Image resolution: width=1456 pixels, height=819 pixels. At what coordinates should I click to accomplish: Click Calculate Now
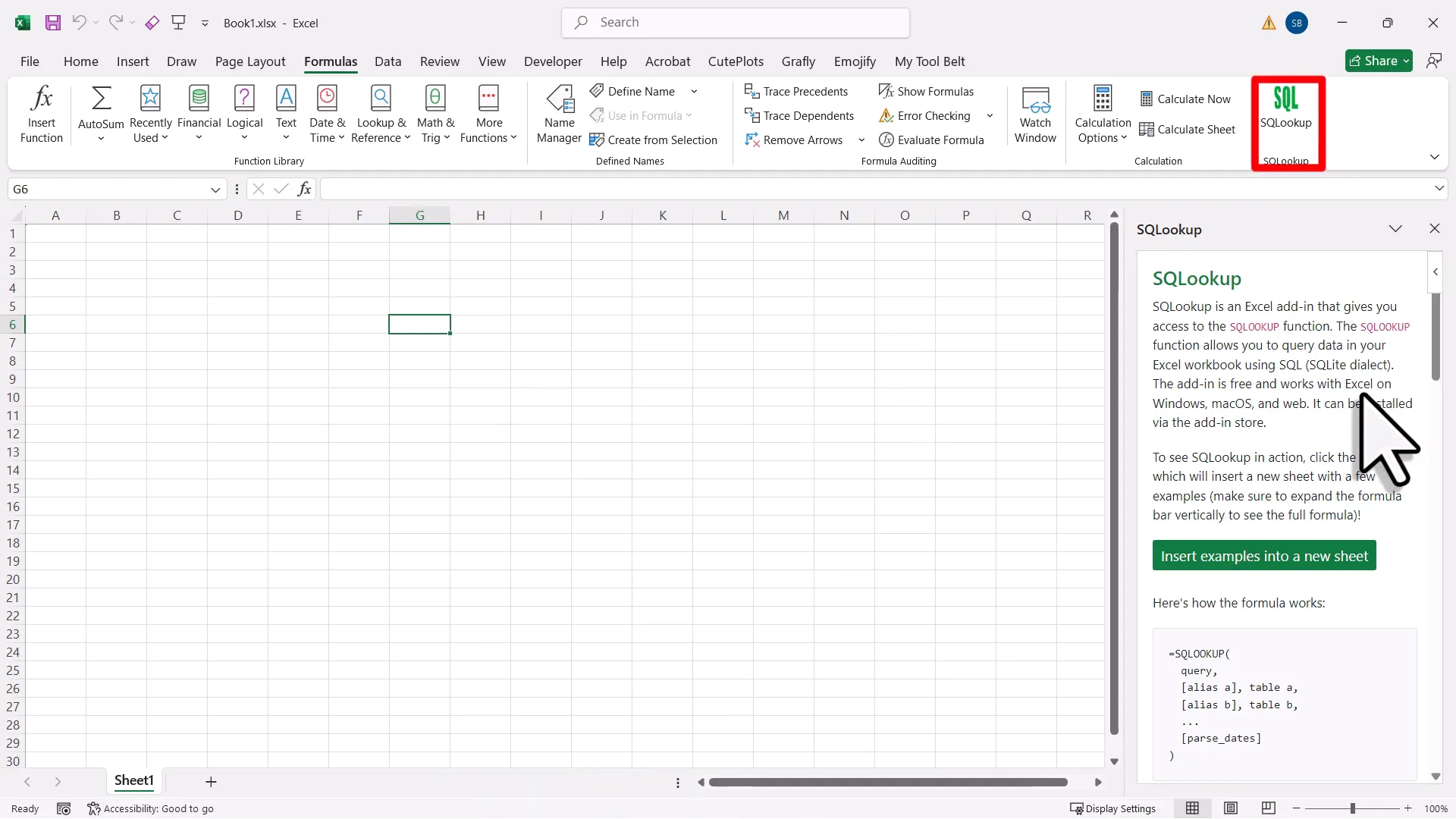pos(1186,99)
